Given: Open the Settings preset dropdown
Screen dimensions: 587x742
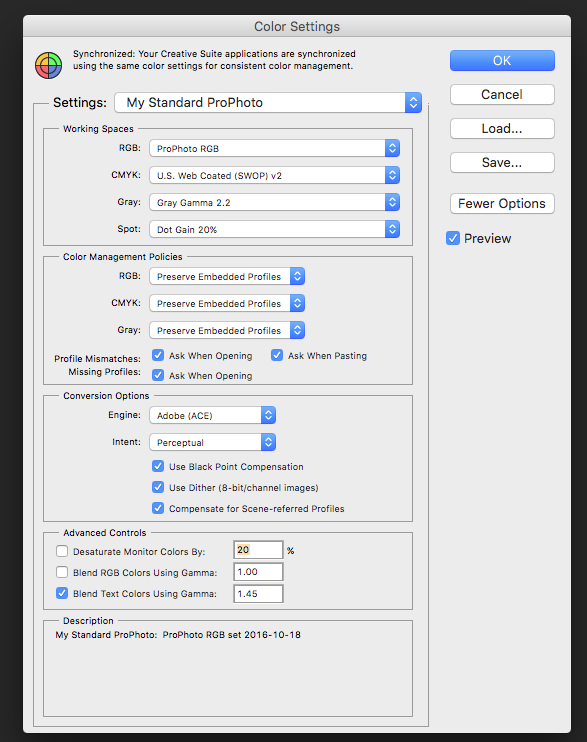Looking at the screenshot, I should point(268,103).
